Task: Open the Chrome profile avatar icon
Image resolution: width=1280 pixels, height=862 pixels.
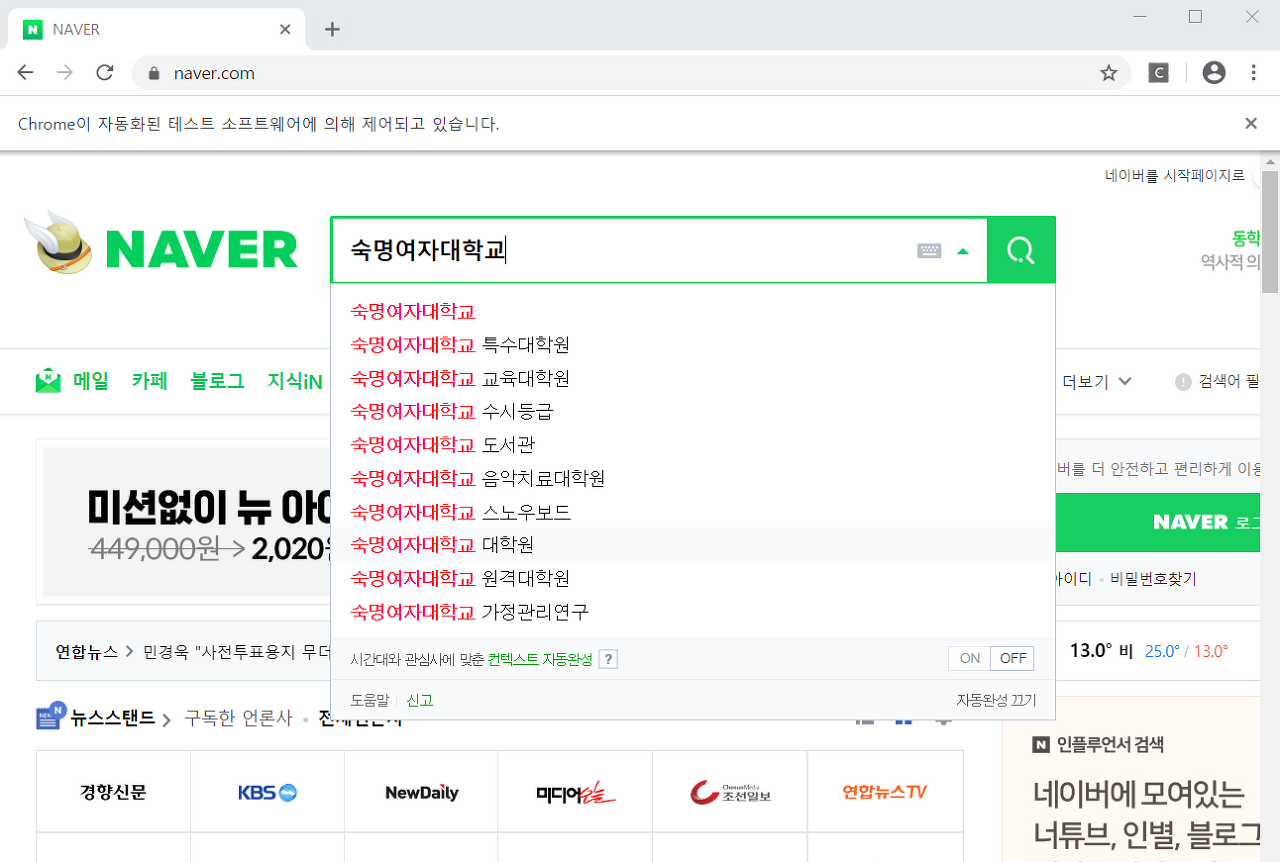Action: 1214,73
